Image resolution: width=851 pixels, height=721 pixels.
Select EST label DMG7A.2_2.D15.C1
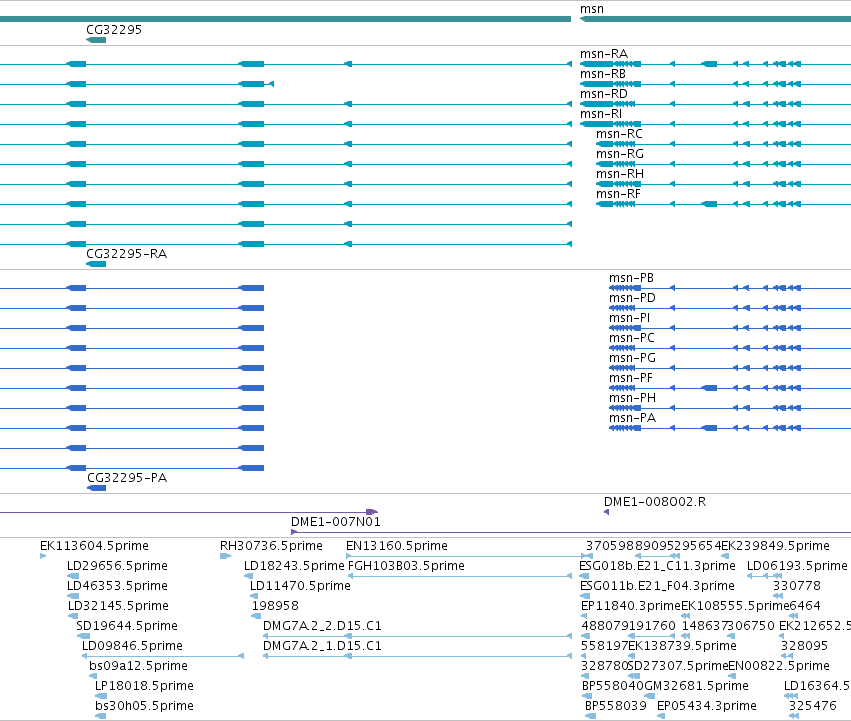point(322,626)
